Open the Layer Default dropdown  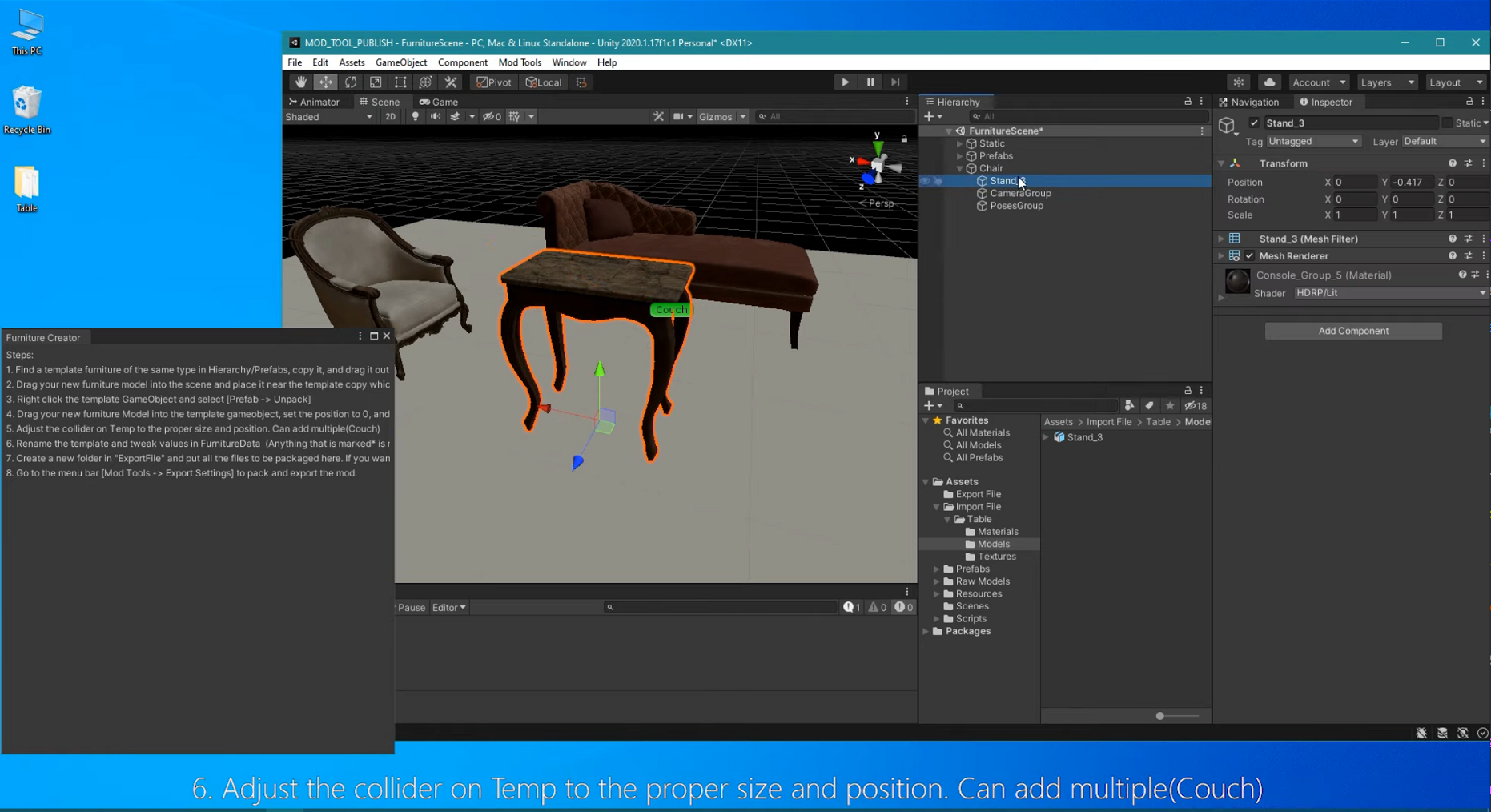pyautogui.click(x=1445, y=141)
